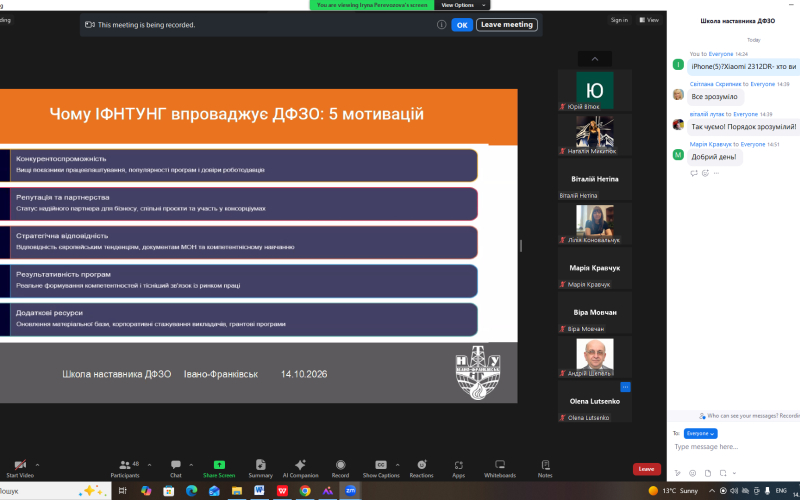Expand the Chat options caret

(191, 465)
